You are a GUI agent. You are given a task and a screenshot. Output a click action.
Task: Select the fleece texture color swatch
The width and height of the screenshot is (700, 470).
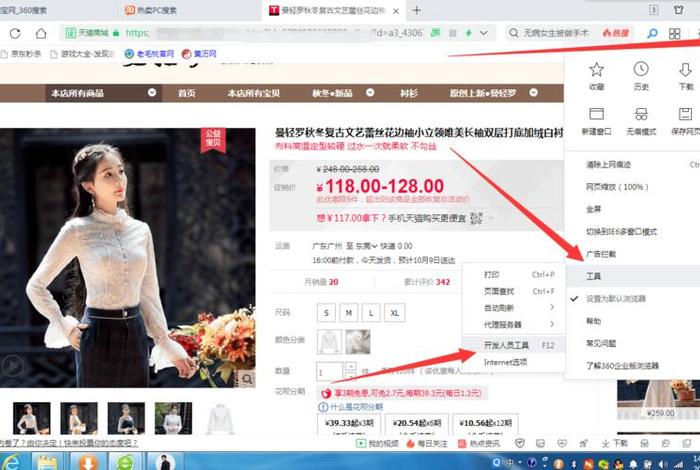tap(358, 342)
